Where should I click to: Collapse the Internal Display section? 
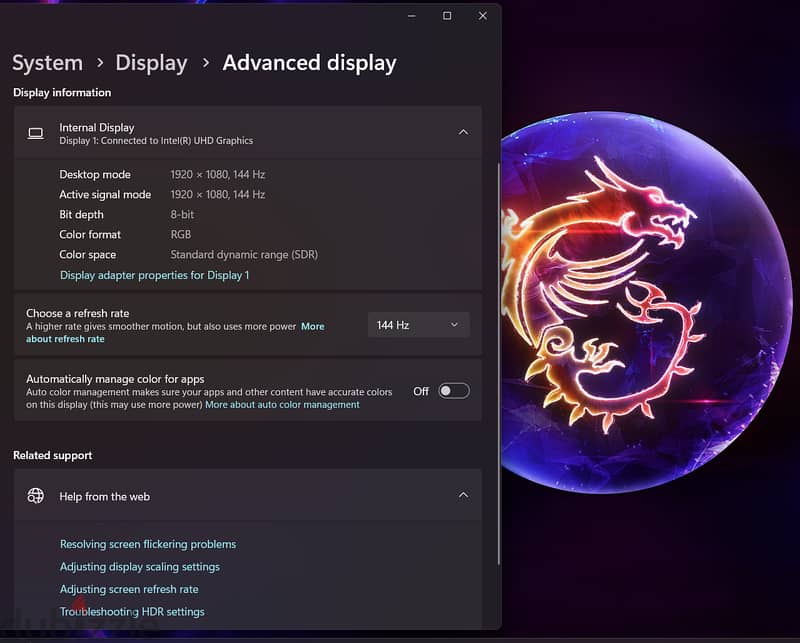[x=463, y=133]
